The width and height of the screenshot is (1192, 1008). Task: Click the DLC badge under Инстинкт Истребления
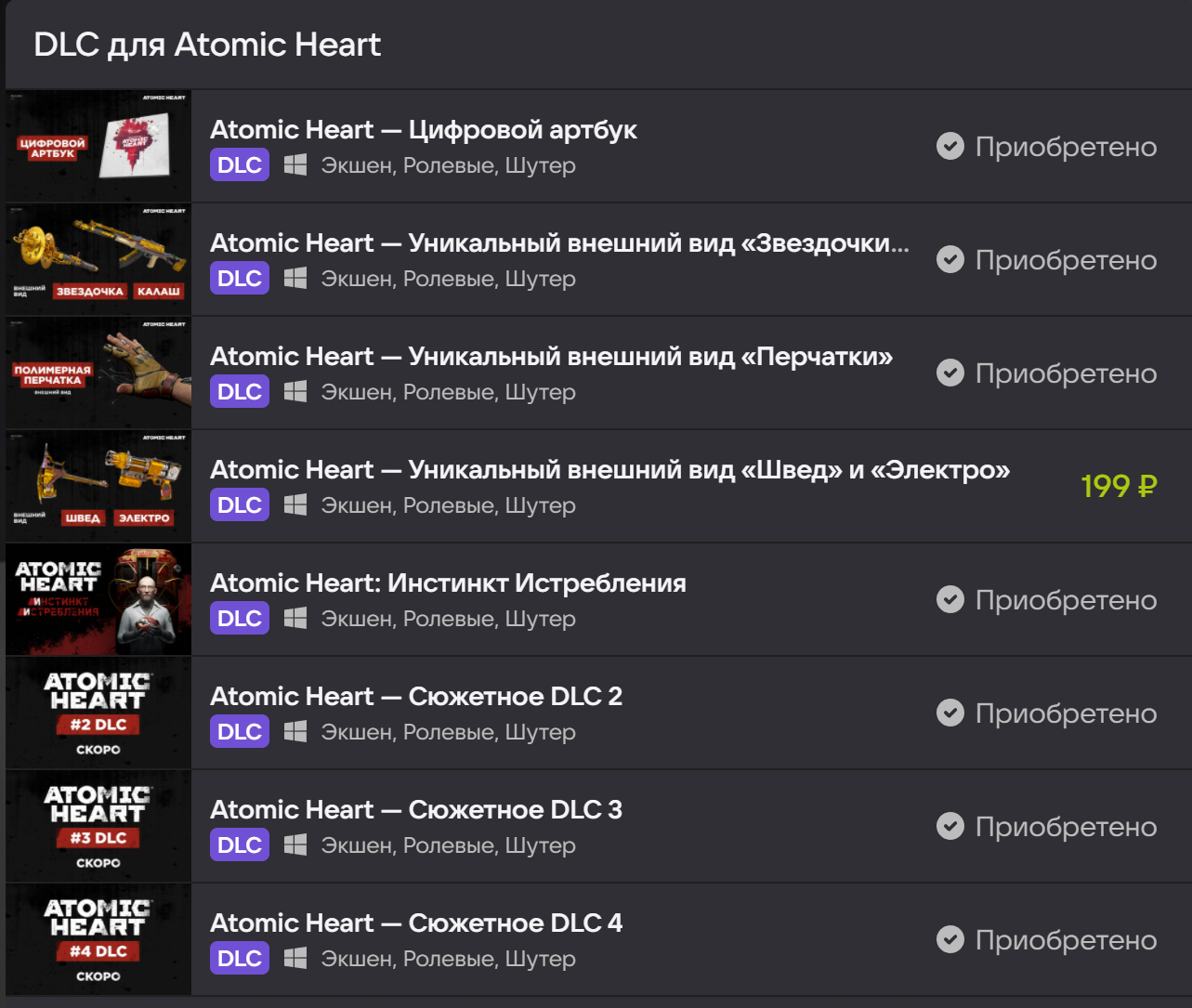[x=240, y=619]
